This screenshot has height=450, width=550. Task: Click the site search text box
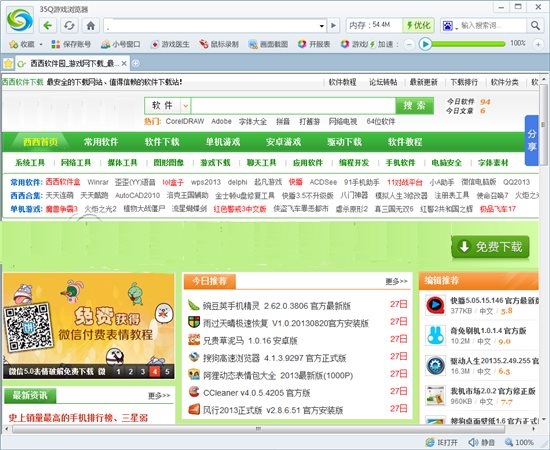293,106
